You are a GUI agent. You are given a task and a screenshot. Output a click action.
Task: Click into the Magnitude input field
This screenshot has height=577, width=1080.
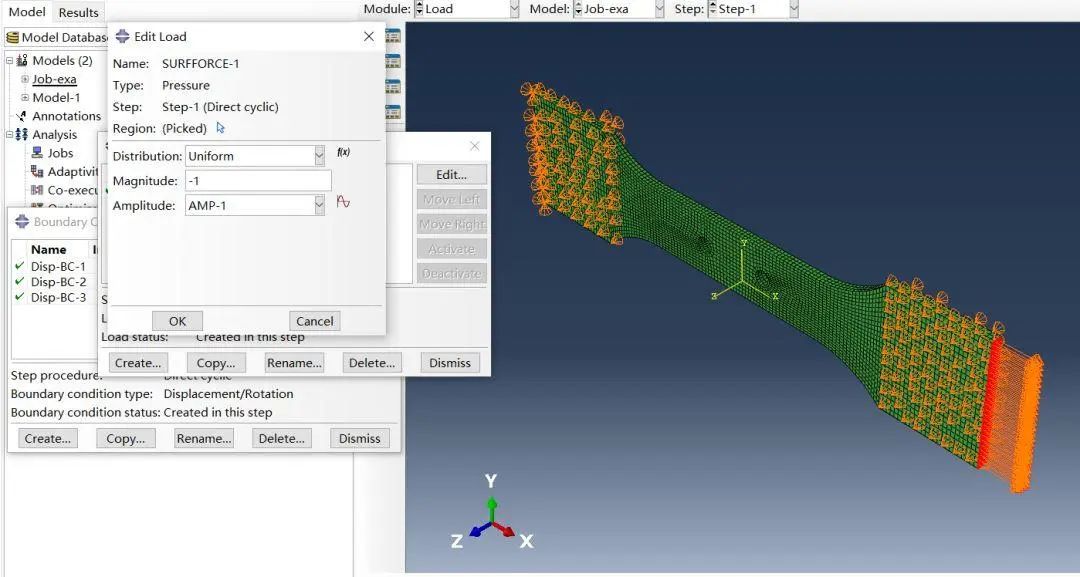[258, 181]
